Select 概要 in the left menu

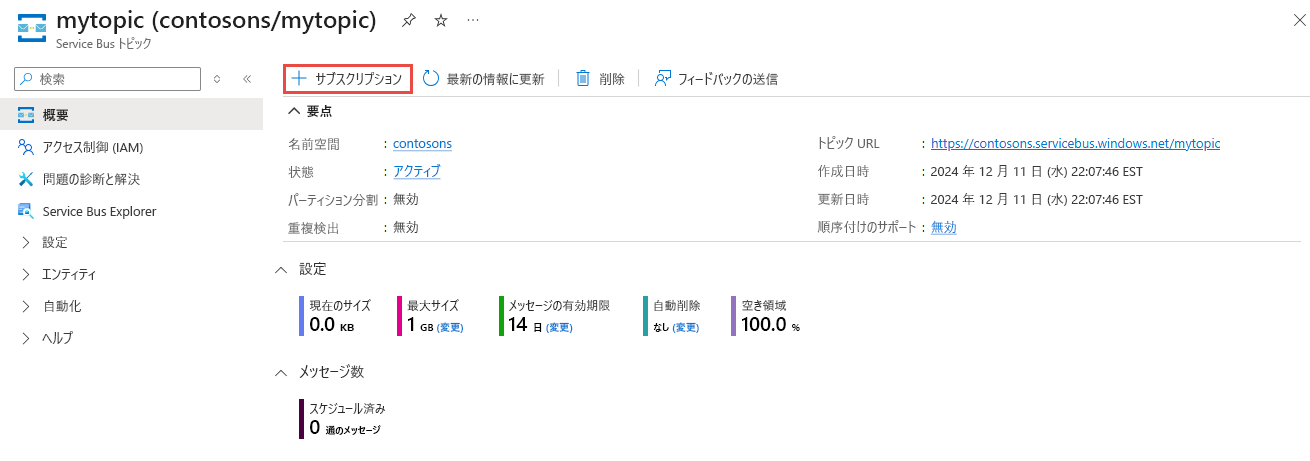pyautogui.click(x=131, y=115)
